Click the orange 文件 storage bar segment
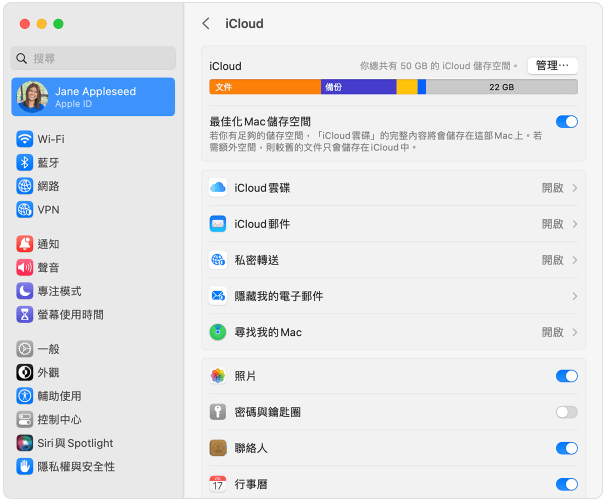Image resolution: width=606 pixels, height=502 pixels. (265, 87)
